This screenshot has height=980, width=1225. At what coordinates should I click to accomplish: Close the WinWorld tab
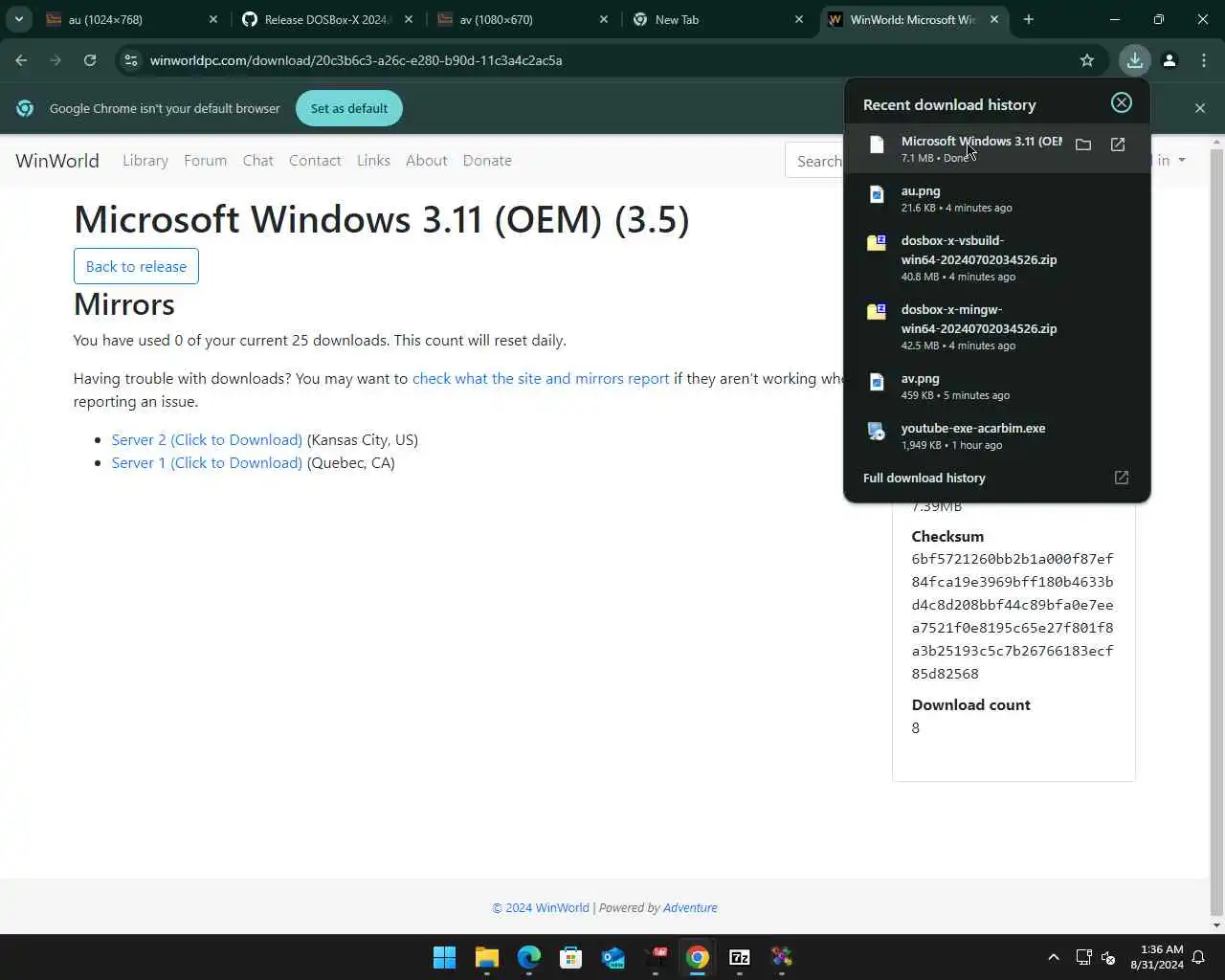[994, 19]
